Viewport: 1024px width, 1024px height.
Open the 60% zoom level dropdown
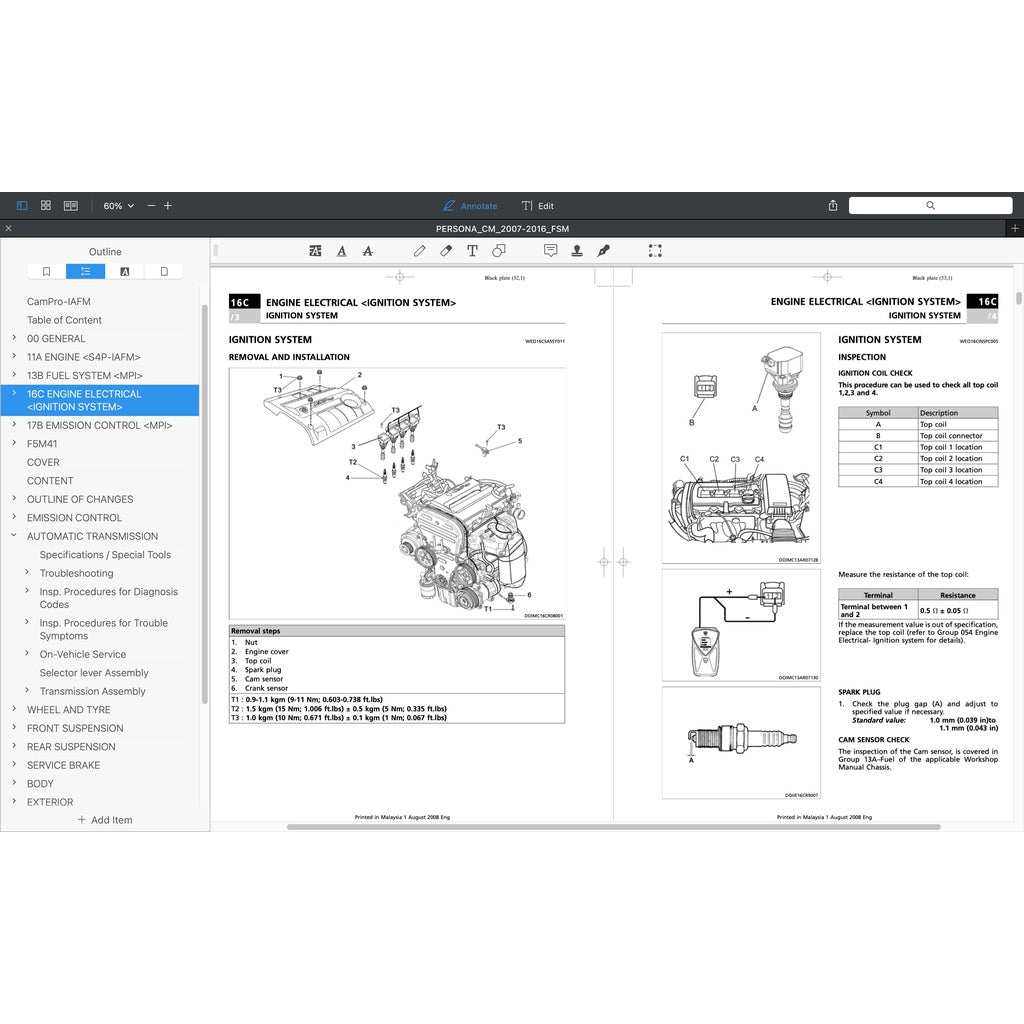(118, 205)
